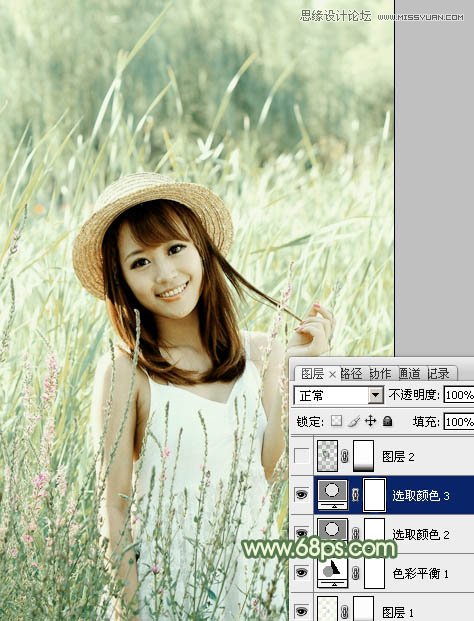Screen dimensions: 474x621
Task: Select the 色彩平衡 1 mask thumbnail
Action: (x=374, y=573)
